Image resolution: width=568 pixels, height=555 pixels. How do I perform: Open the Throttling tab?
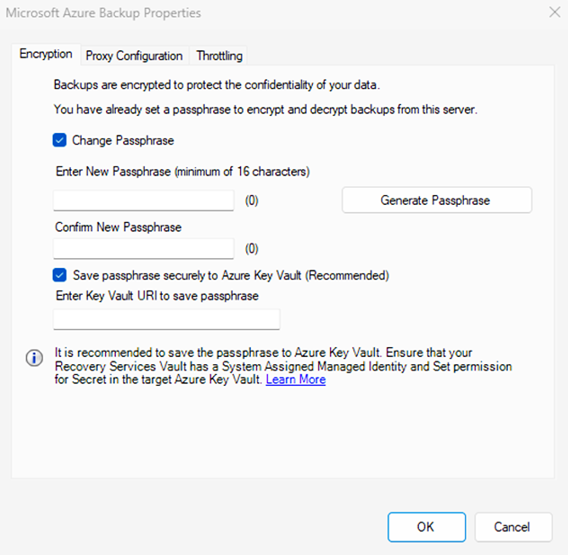pos(219,56)
